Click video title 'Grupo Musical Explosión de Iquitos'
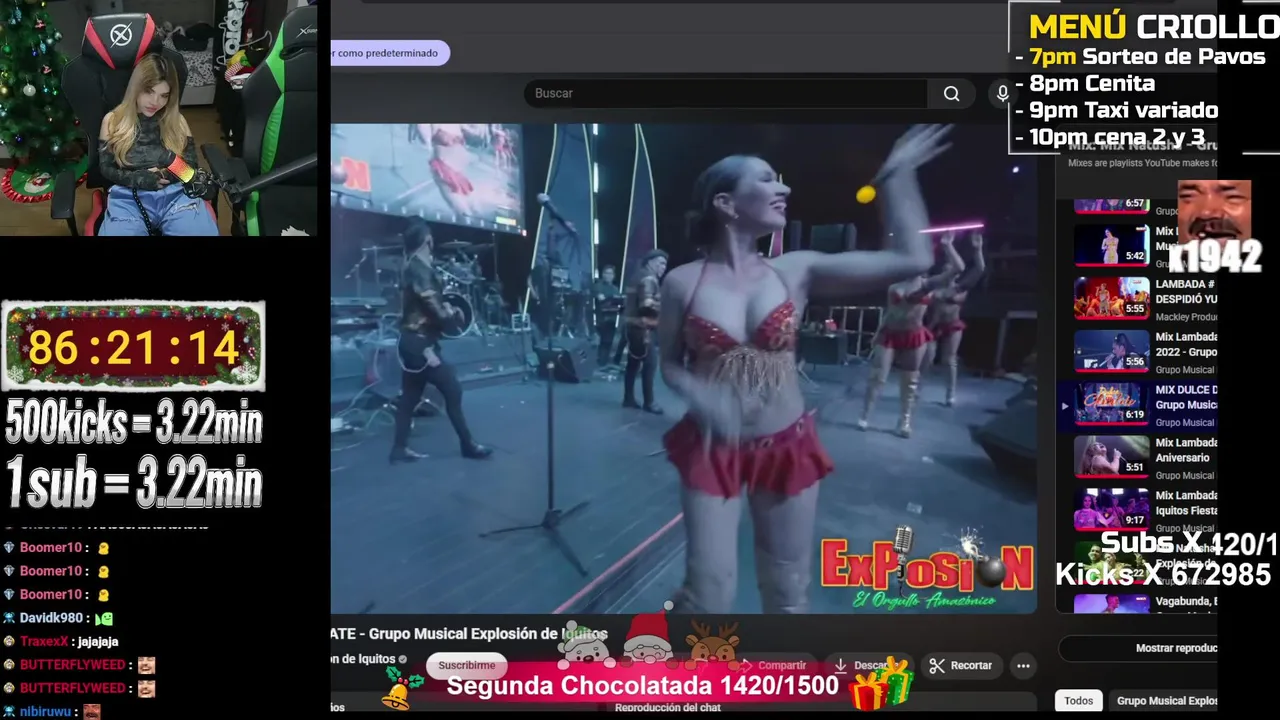 489,634
